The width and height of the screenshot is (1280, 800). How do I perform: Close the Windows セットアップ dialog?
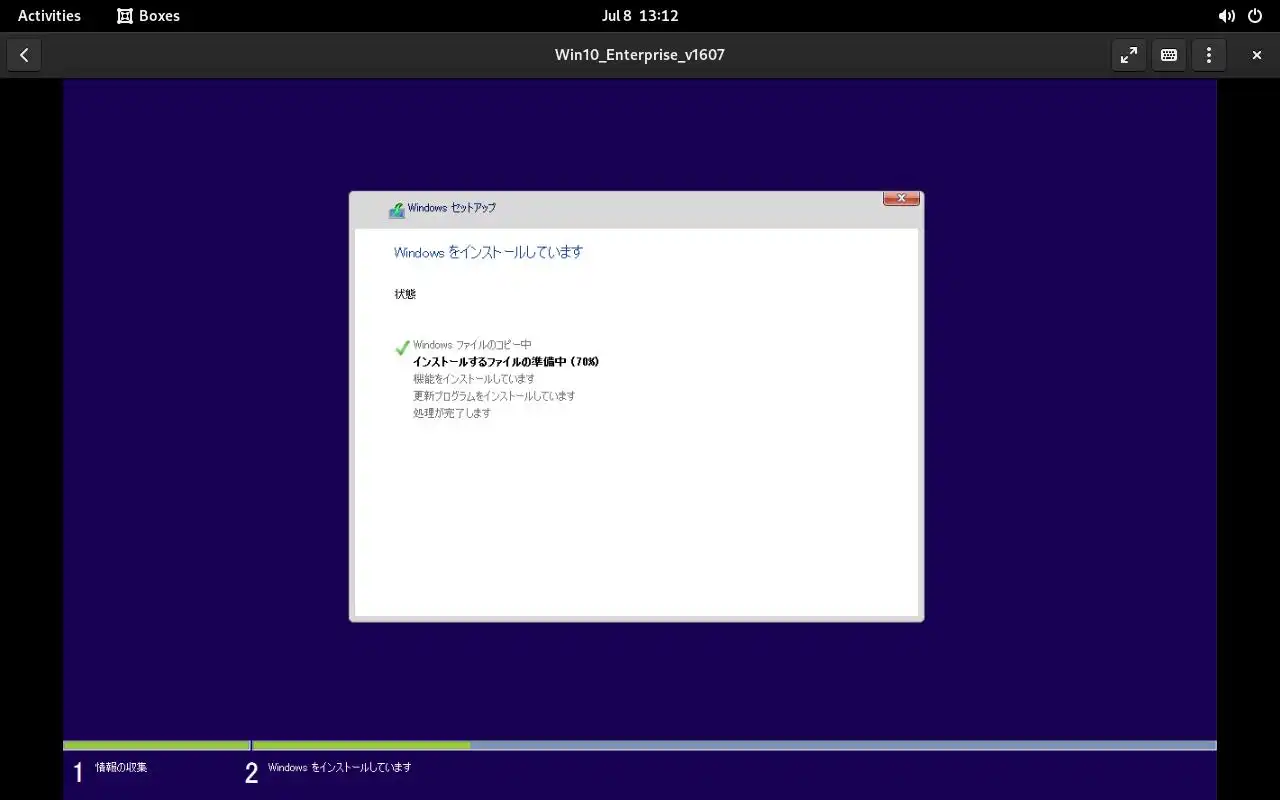(901, 198)
